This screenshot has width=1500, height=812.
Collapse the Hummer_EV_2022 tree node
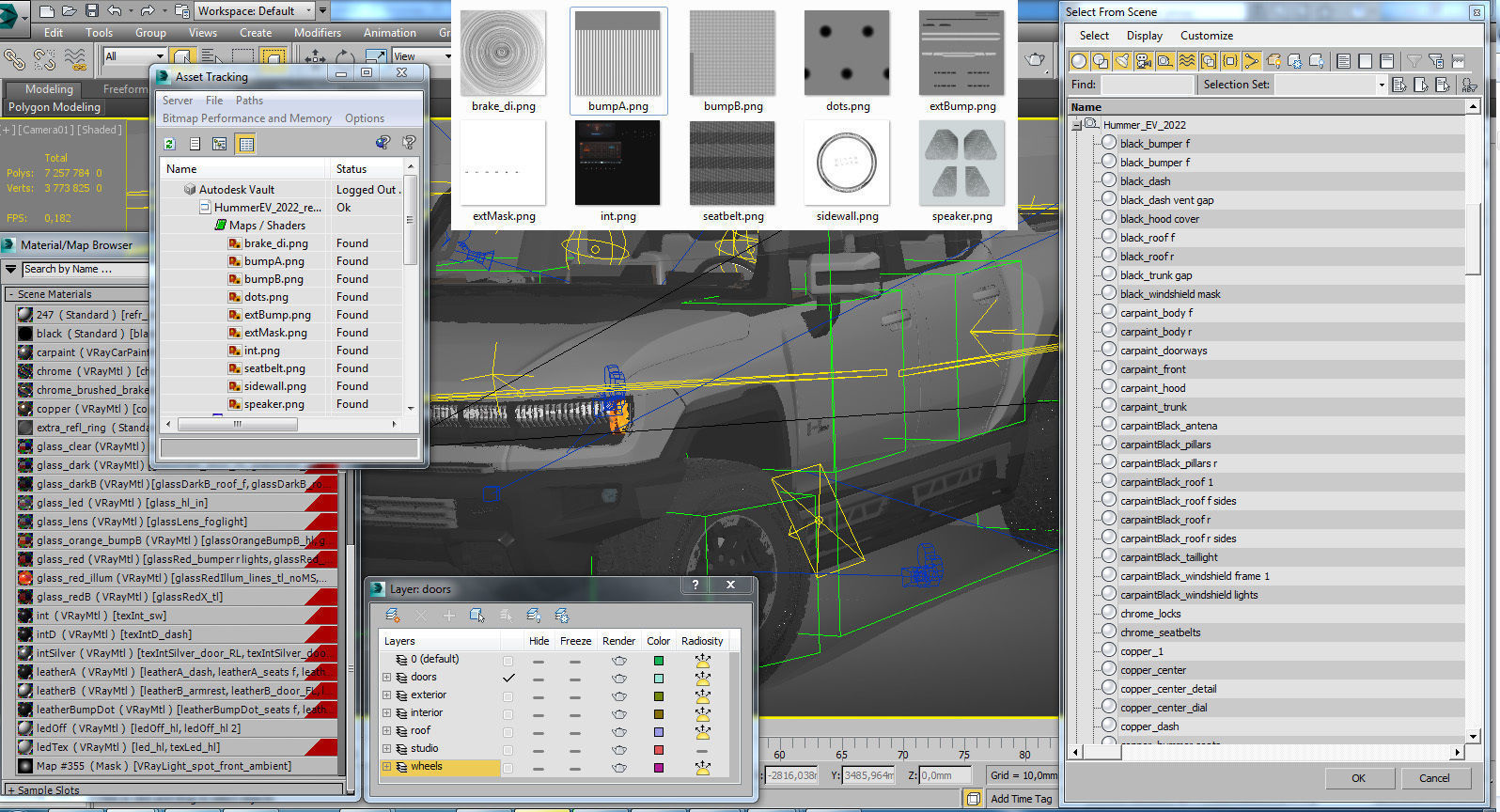(x=1078, y=124)
